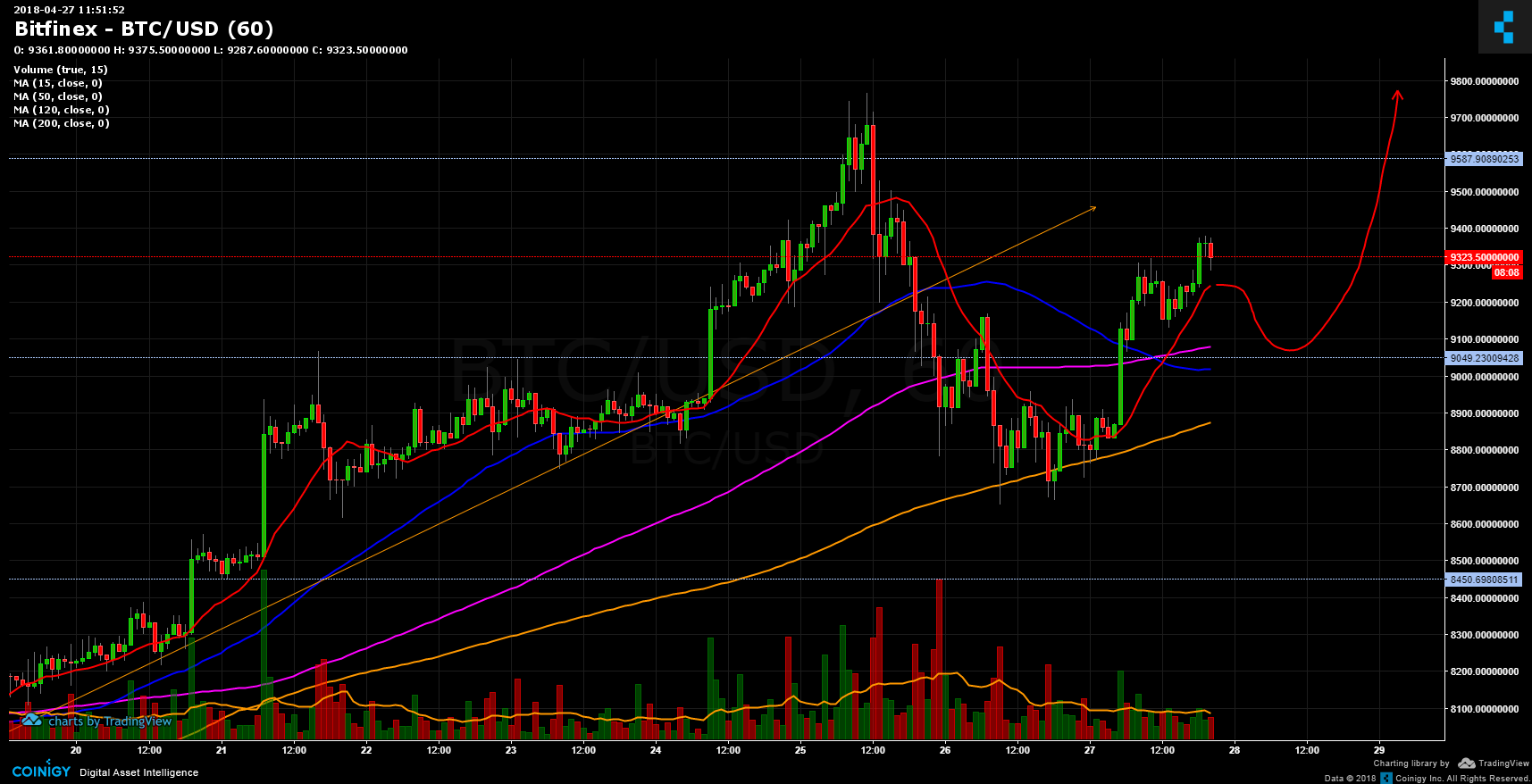
Task: Click the 'Data © 2018 Coinigy Inc.' copyright notice
Action: point(1427,779)
